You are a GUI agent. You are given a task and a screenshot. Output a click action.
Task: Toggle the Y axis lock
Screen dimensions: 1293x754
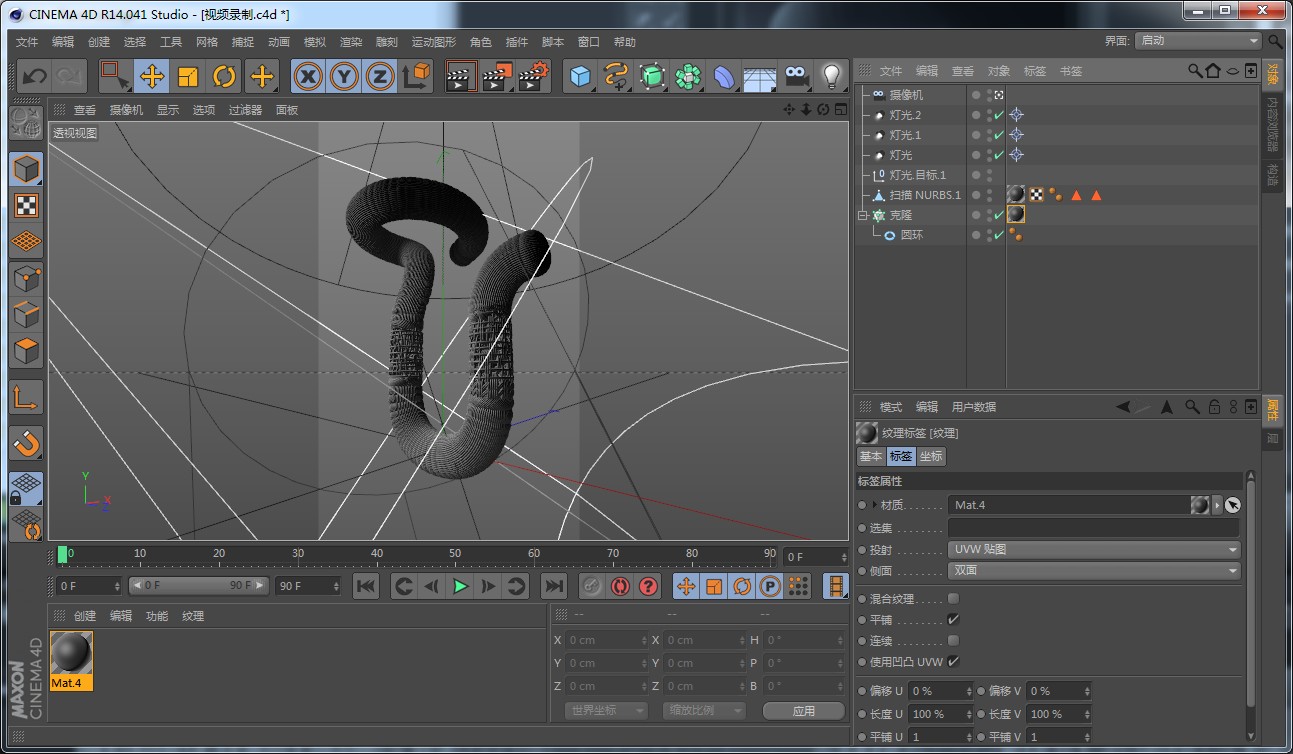point(344,76)
